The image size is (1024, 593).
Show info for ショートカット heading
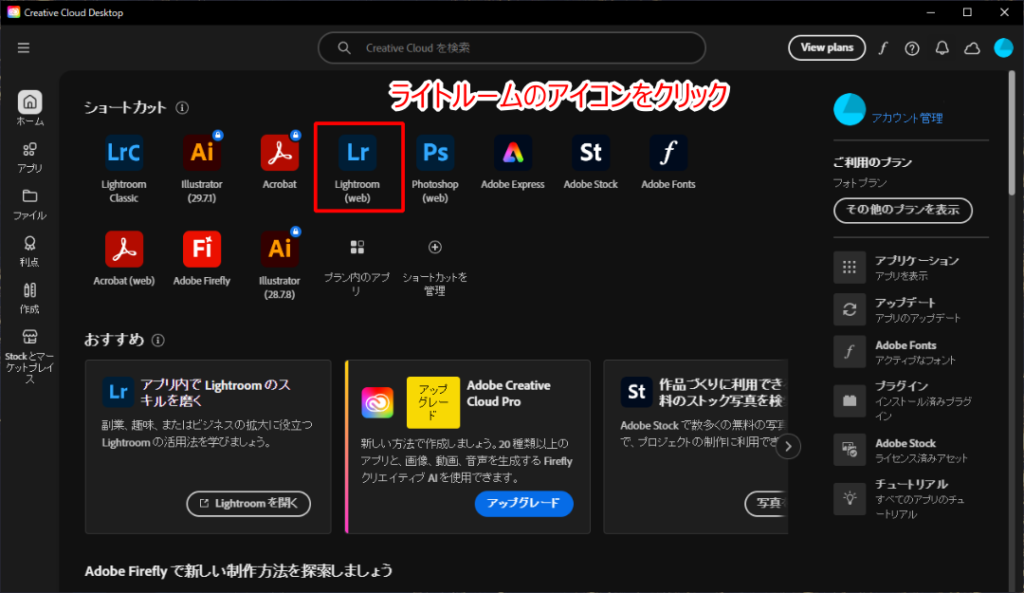pos(183,108)
